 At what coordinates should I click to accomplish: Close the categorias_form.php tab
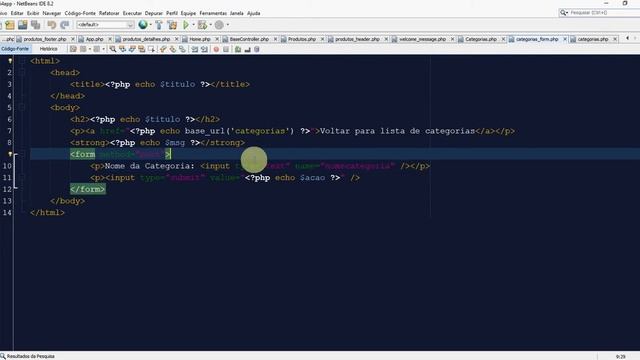tap(565, 39)
